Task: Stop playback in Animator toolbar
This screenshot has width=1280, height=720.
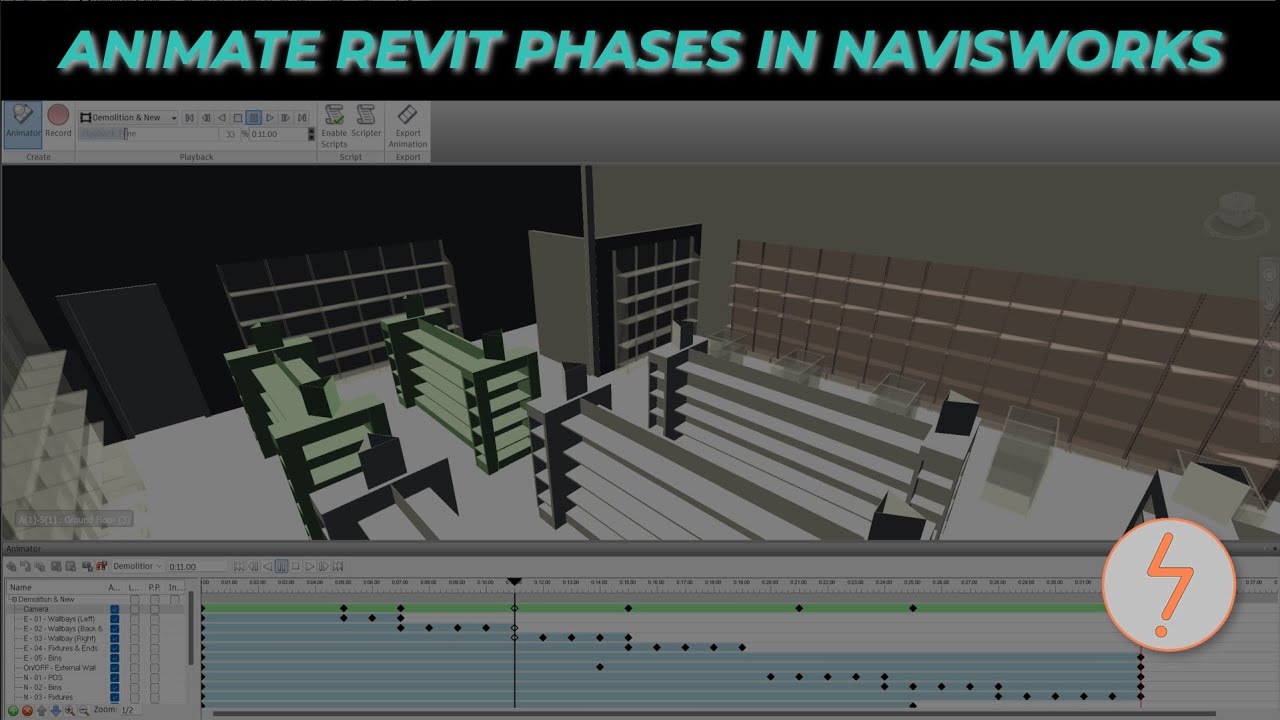Action: pyautogui.click(x=295, y=567)
